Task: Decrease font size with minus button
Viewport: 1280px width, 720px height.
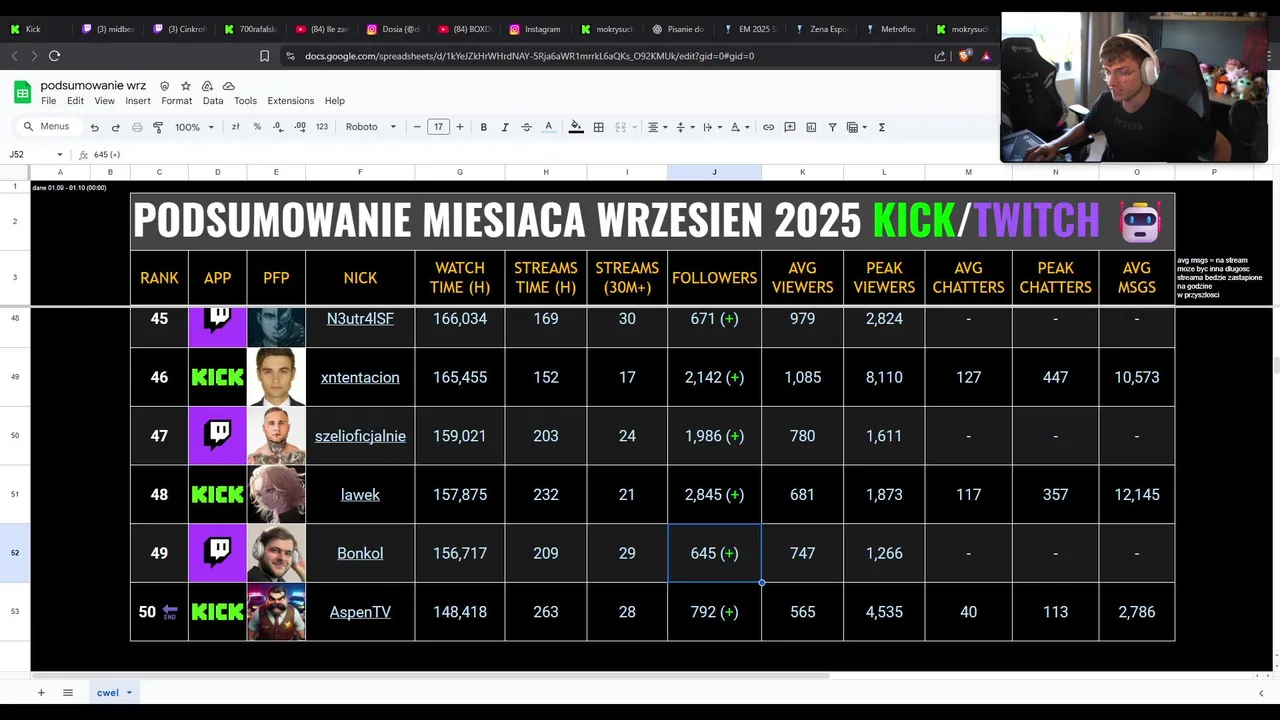Action: pyautogui.click(x=417, y=127)
